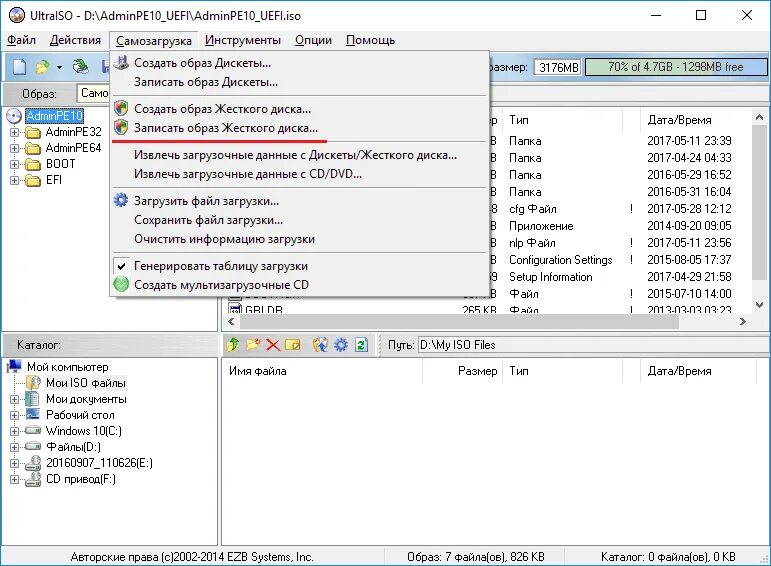Click the Размер column header in catalog
Viewport: 771px width, 566px height.
[x=462, y=371]
